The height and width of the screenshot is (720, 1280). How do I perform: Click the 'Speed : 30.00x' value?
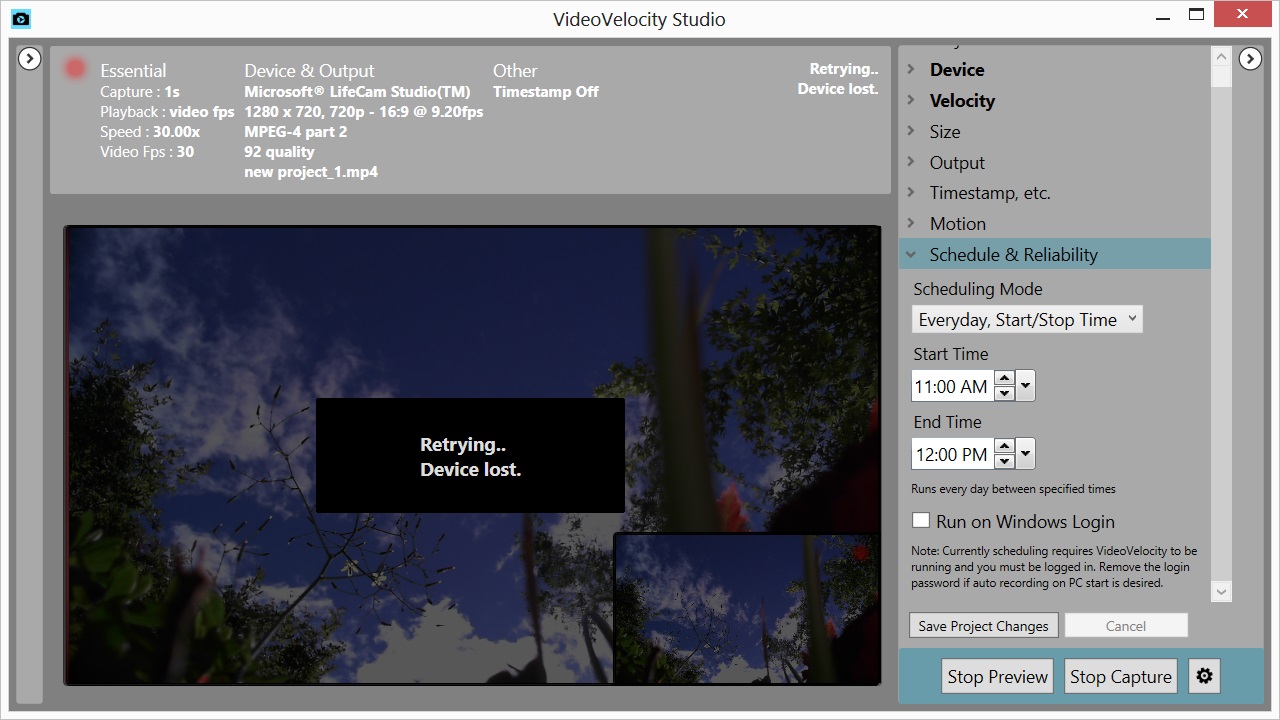(150, 132)
